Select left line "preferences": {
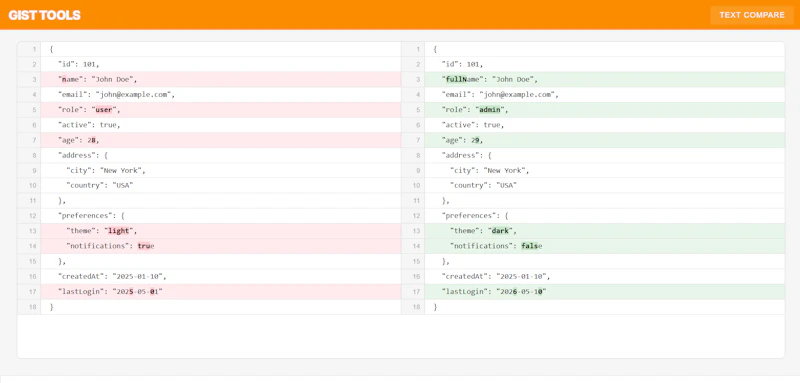This screenshot has width=800, height=383. pos(221,216)
